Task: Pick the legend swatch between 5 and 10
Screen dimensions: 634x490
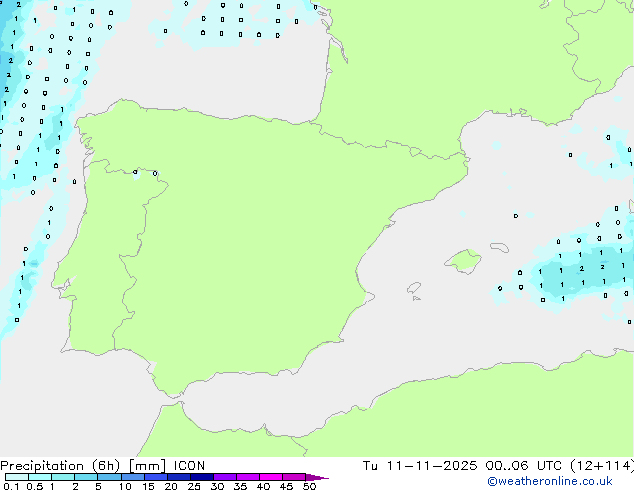Action: pyautogui.click(x=109, y=477)
